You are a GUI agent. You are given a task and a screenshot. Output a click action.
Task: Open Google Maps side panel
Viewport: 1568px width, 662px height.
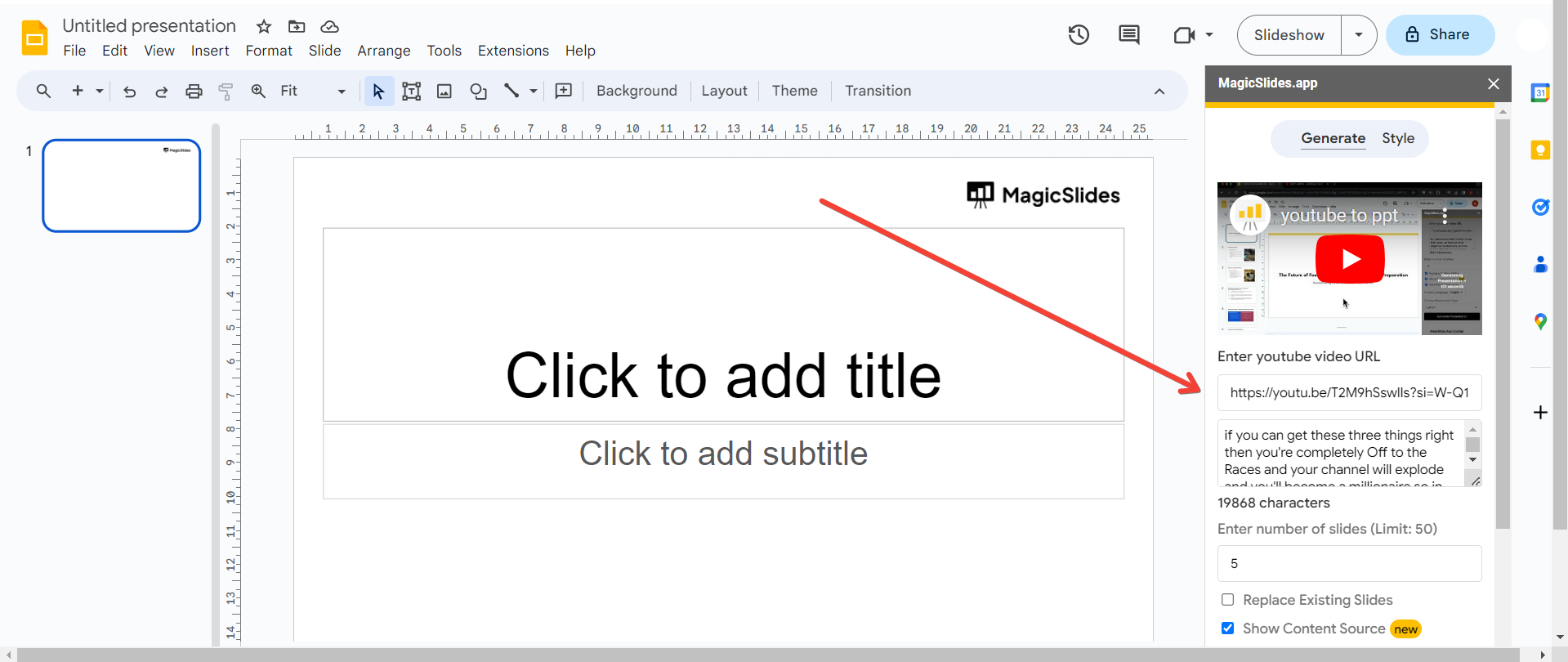pyautogui.click(x=1540, y=321)
